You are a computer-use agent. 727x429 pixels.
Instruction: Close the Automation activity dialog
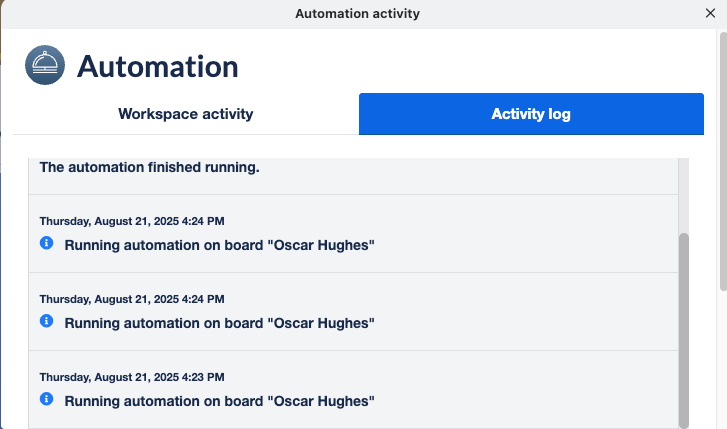point(711,13)
